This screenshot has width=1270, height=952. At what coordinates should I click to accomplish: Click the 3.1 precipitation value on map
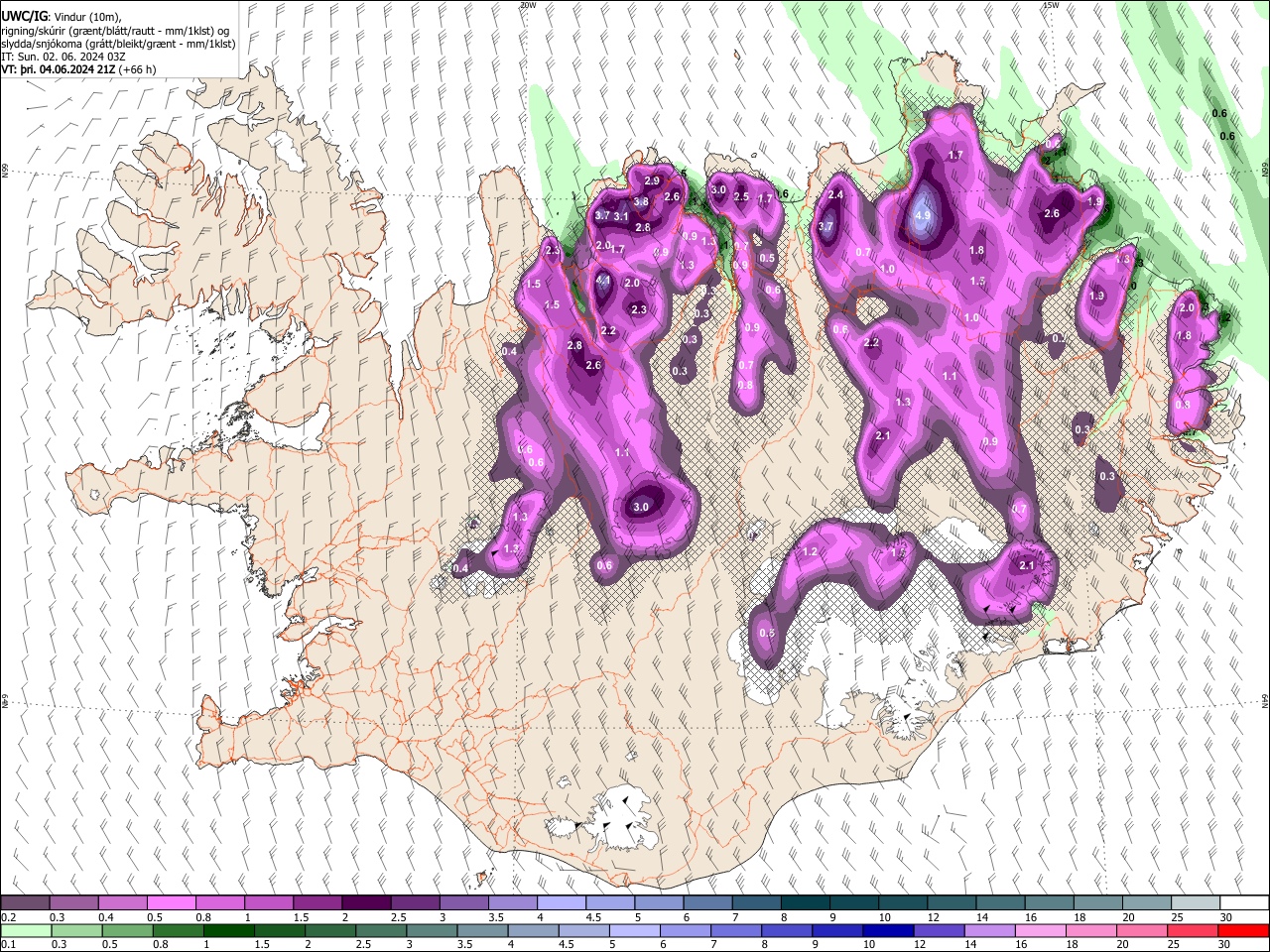coord(621,216)
